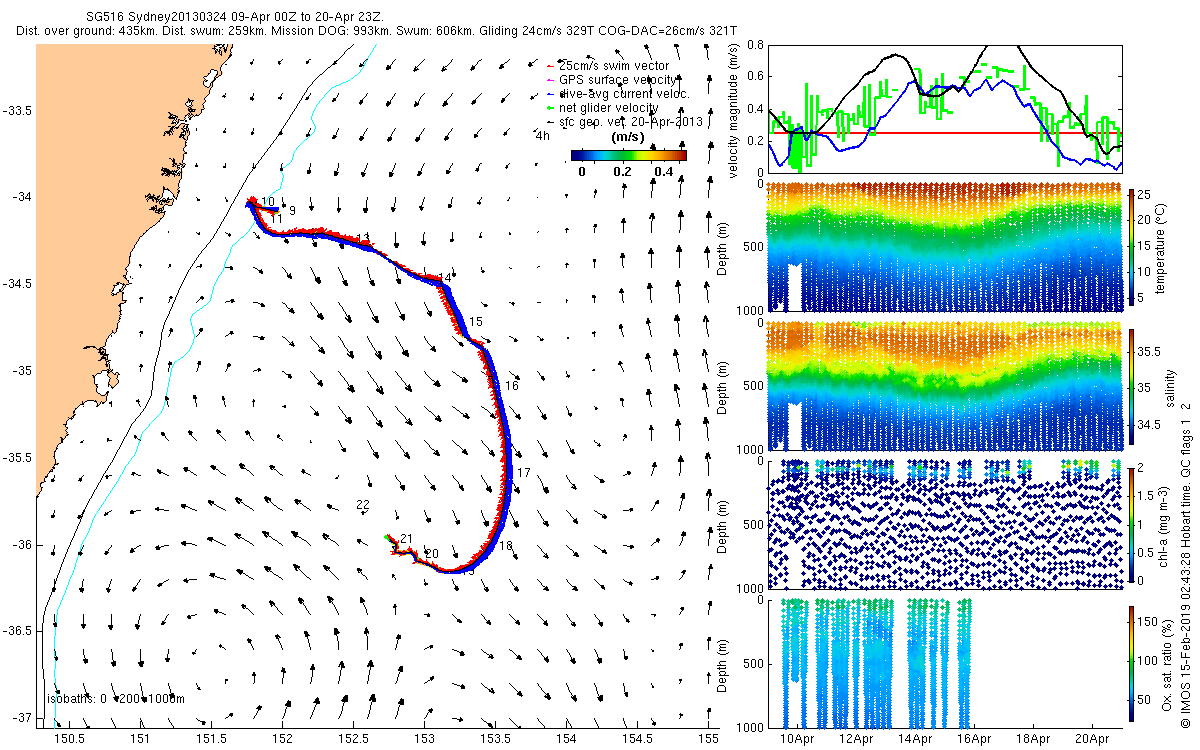The image size is (1200, 750).
Task: Click day label '14' on the glider track
Action: [445, 277]
